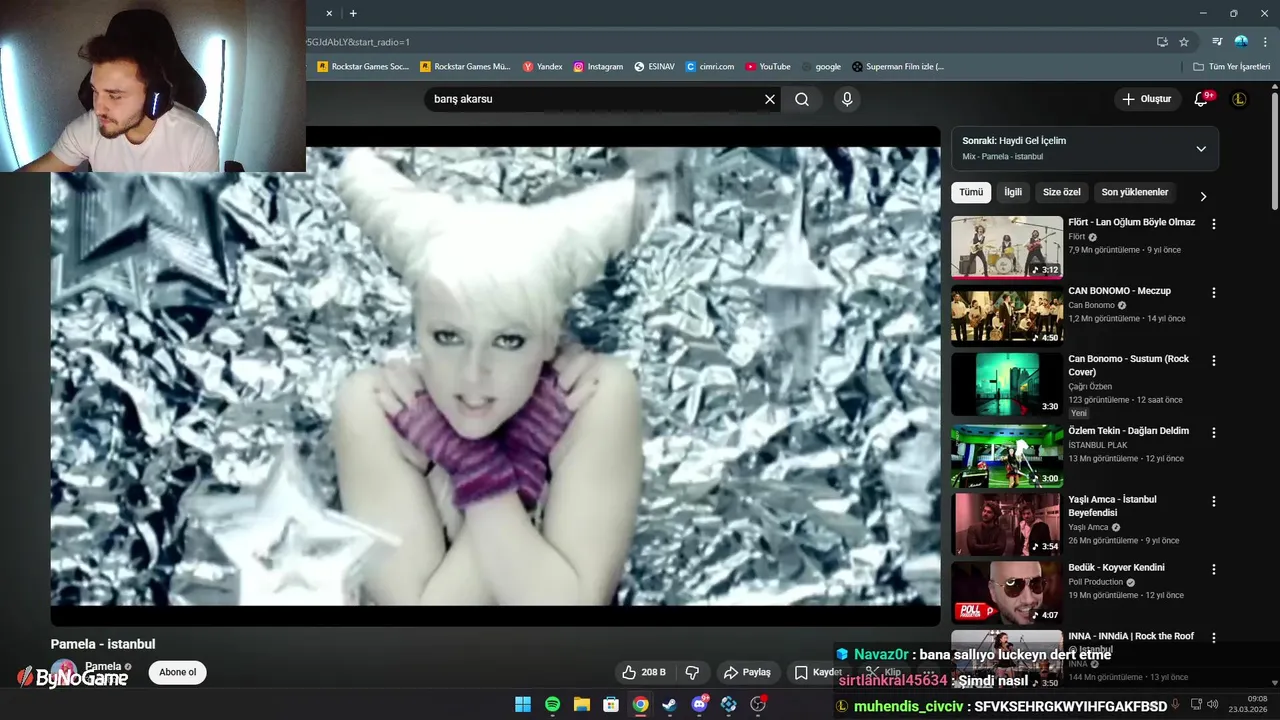Open options for INNA - INNdiA video
Image resolution: width=1280 pixels, height=720 pixels.
click(1214, 638)
